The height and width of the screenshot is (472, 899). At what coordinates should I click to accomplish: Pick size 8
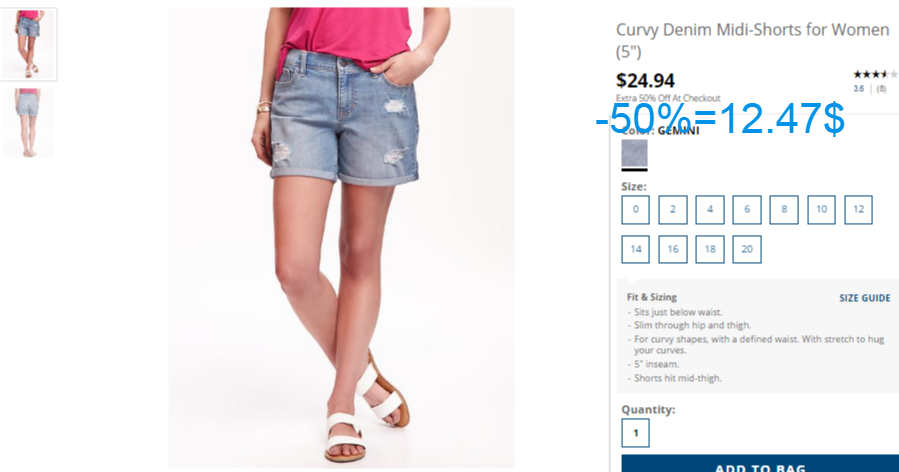point(784,210)
